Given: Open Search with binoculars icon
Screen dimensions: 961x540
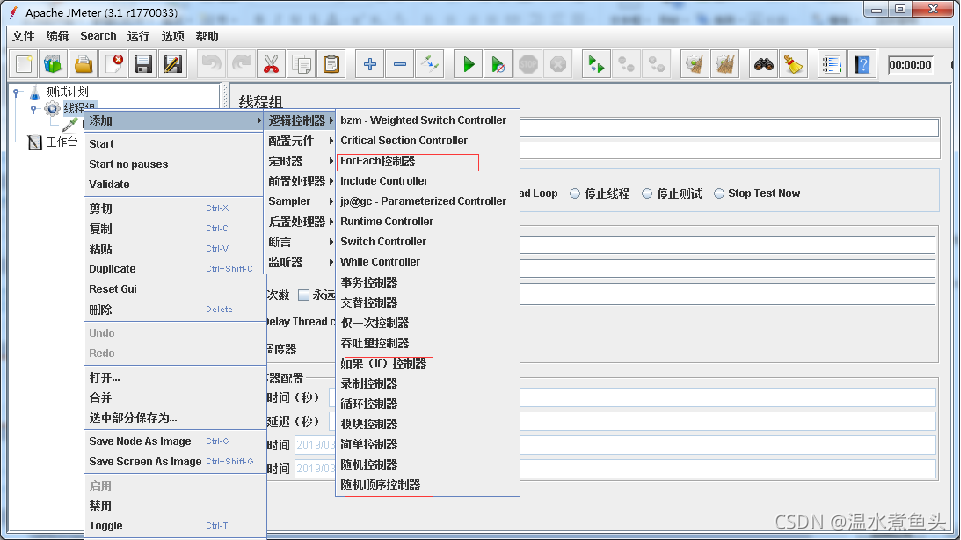Looking at the screenshot, I should pyautogui.click(x=763, y=64).
